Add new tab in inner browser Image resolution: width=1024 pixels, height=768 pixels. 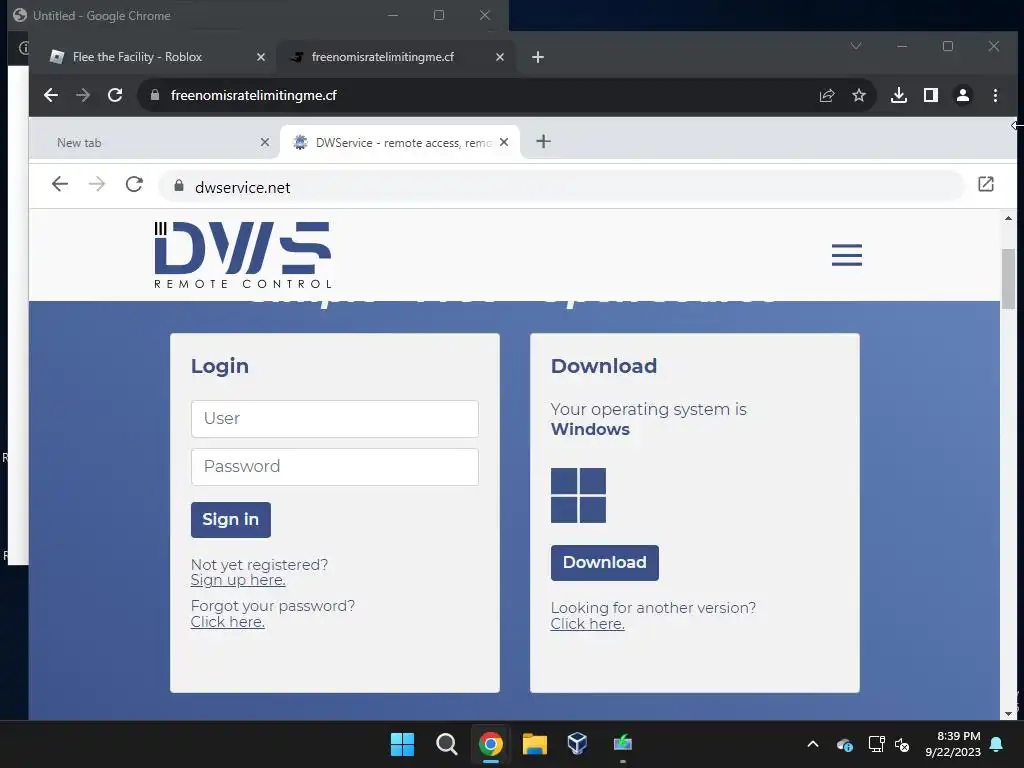[543, 142]
